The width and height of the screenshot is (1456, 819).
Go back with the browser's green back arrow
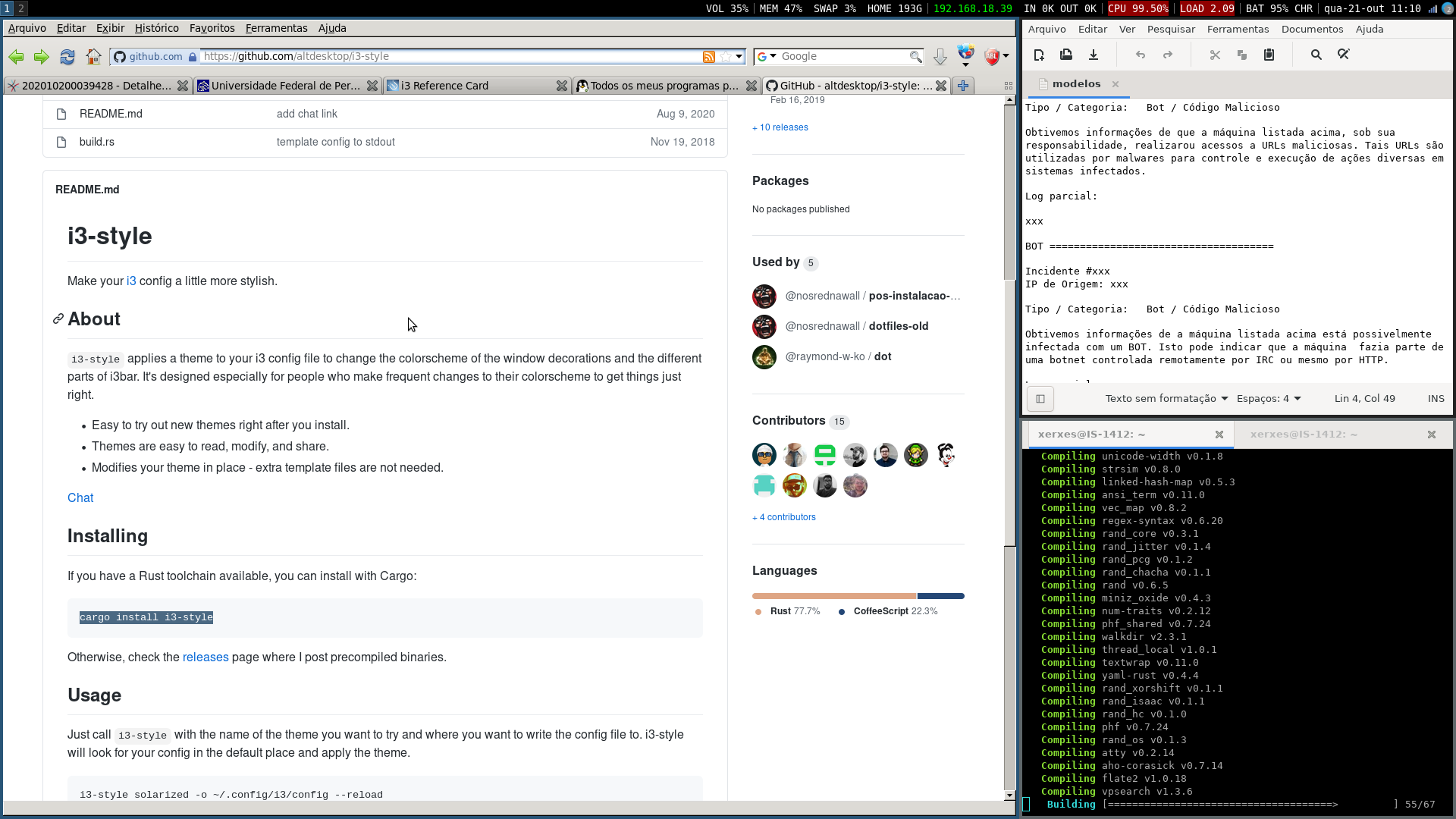click(16, 57)
